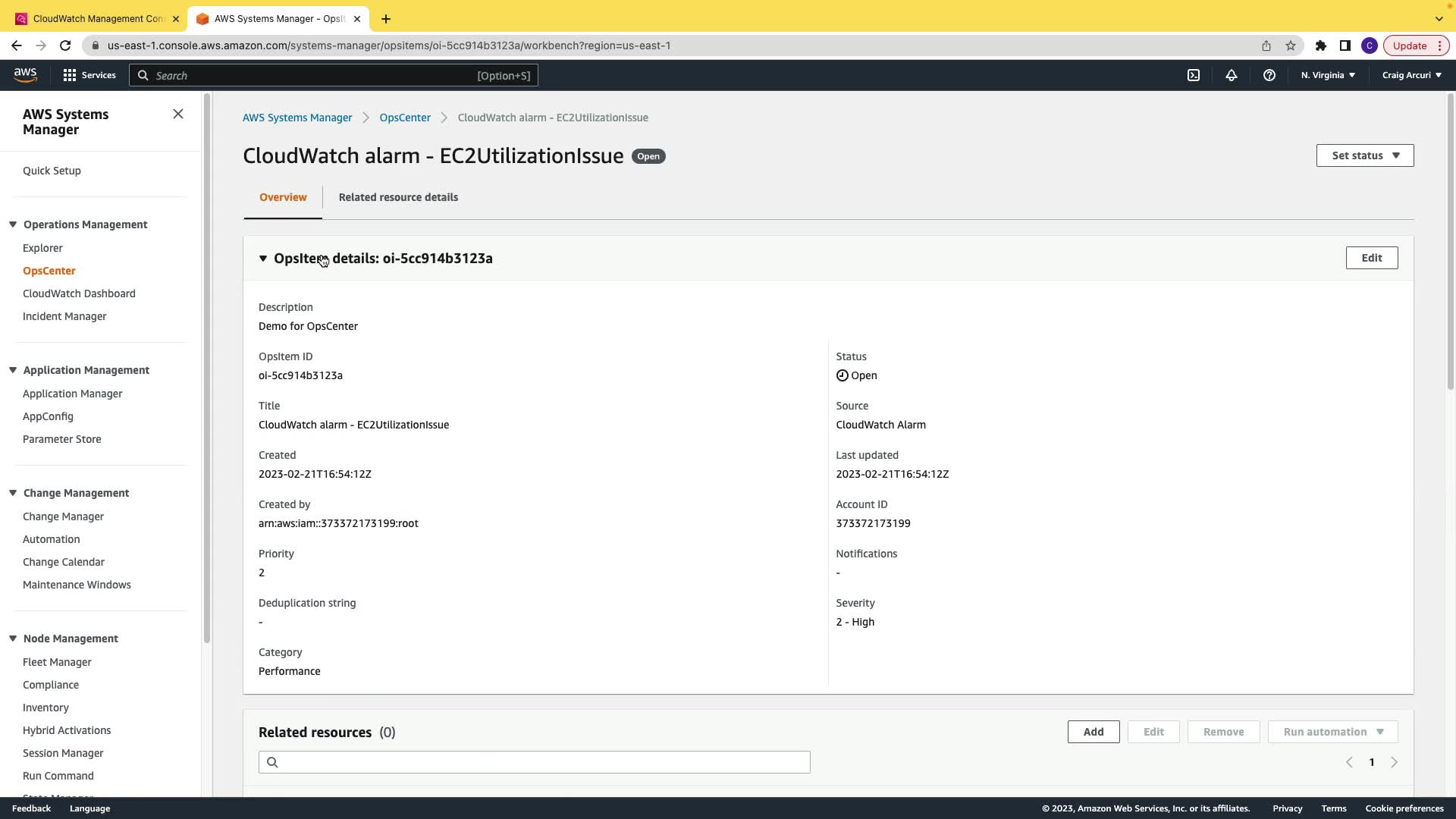Image resolution: width=1456 pixels, height=819 pixels.
Task: Switch to CloudWatch Management Console browser tab
Action: tap(97, 18)
